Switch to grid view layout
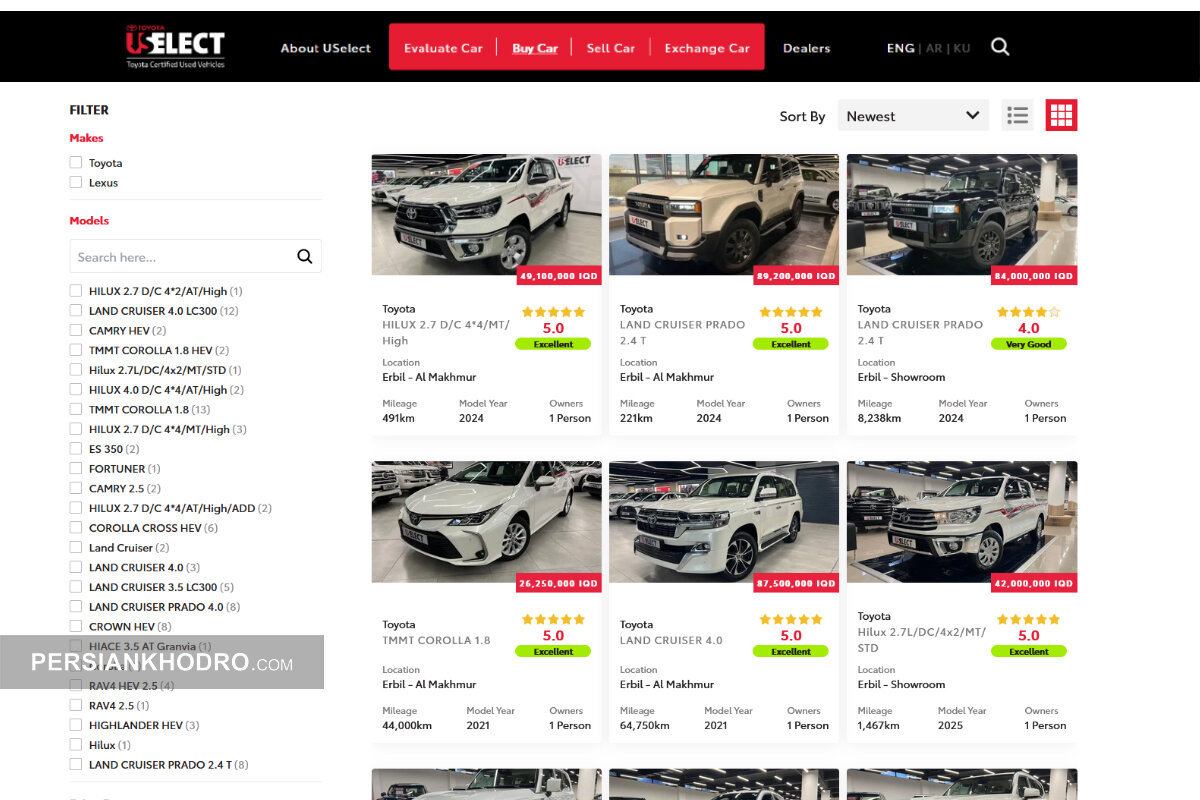Viewport: 1200px width, 800px height. [1061, 116]
